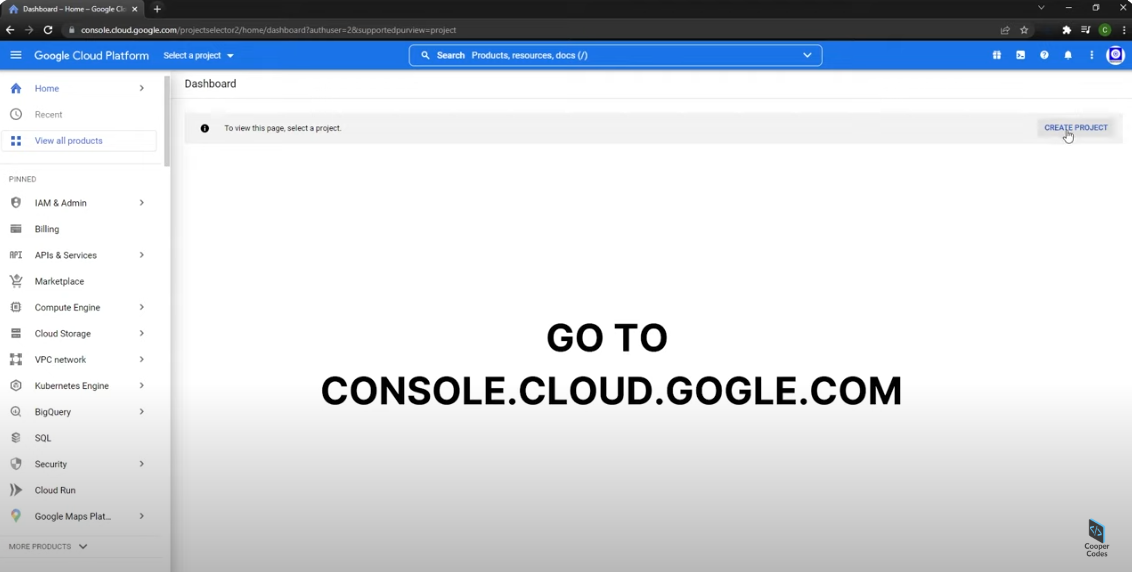Click the browser back button
This screenshot has width=1132, height=572.
tap(10, 30)
